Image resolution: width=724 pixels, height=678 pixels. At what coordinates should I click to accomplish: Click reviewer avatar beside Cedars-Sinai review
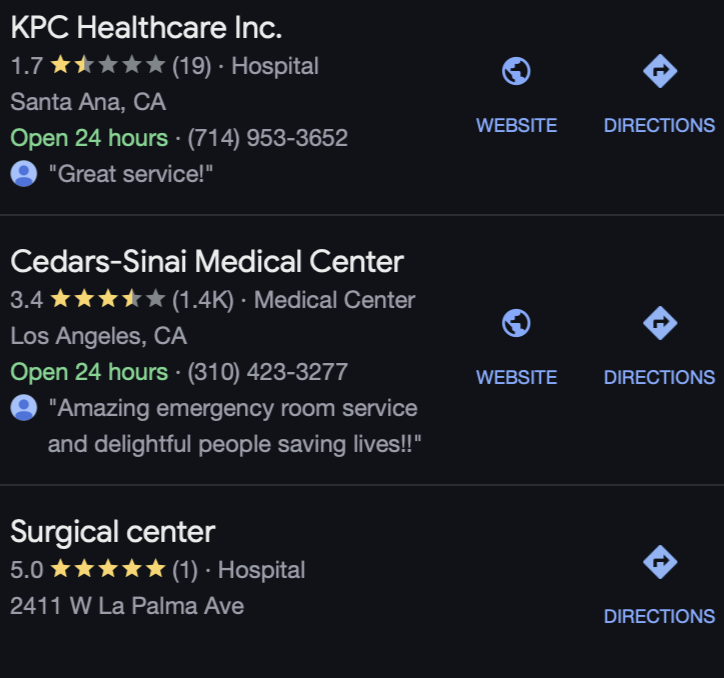point(24,408)
